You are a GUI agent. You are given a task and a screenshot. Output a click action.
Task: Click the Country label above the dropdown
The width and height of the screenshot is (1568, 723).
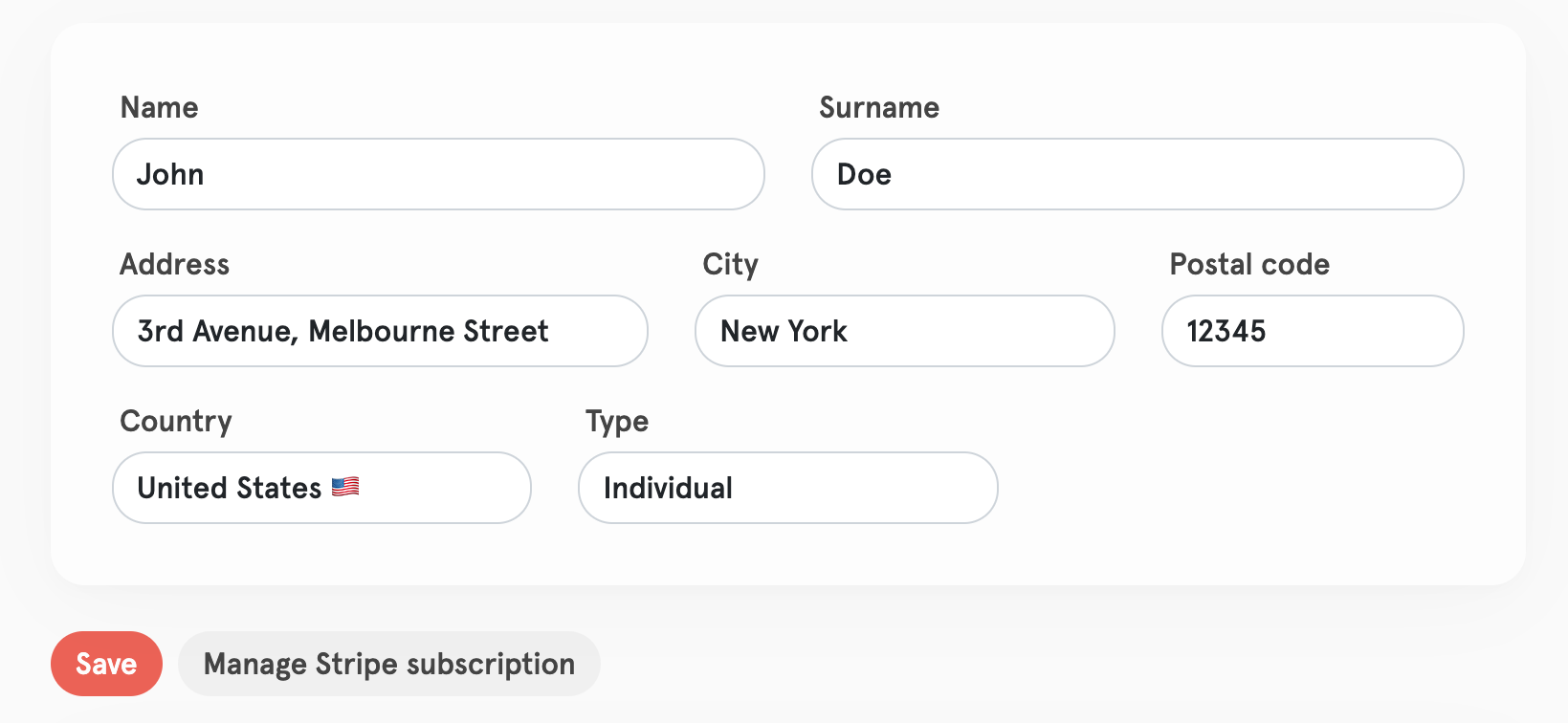176,422
